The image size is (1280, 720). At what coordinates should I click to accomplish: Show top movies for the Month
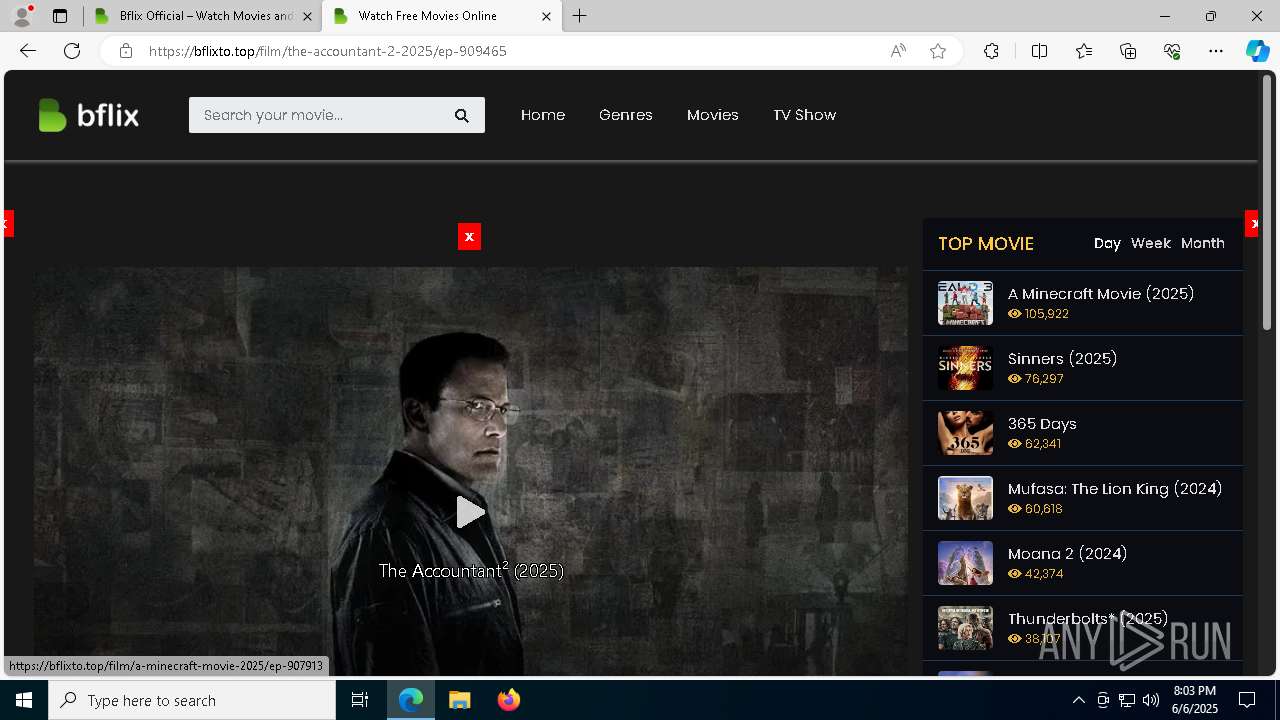pos(1203,243)
